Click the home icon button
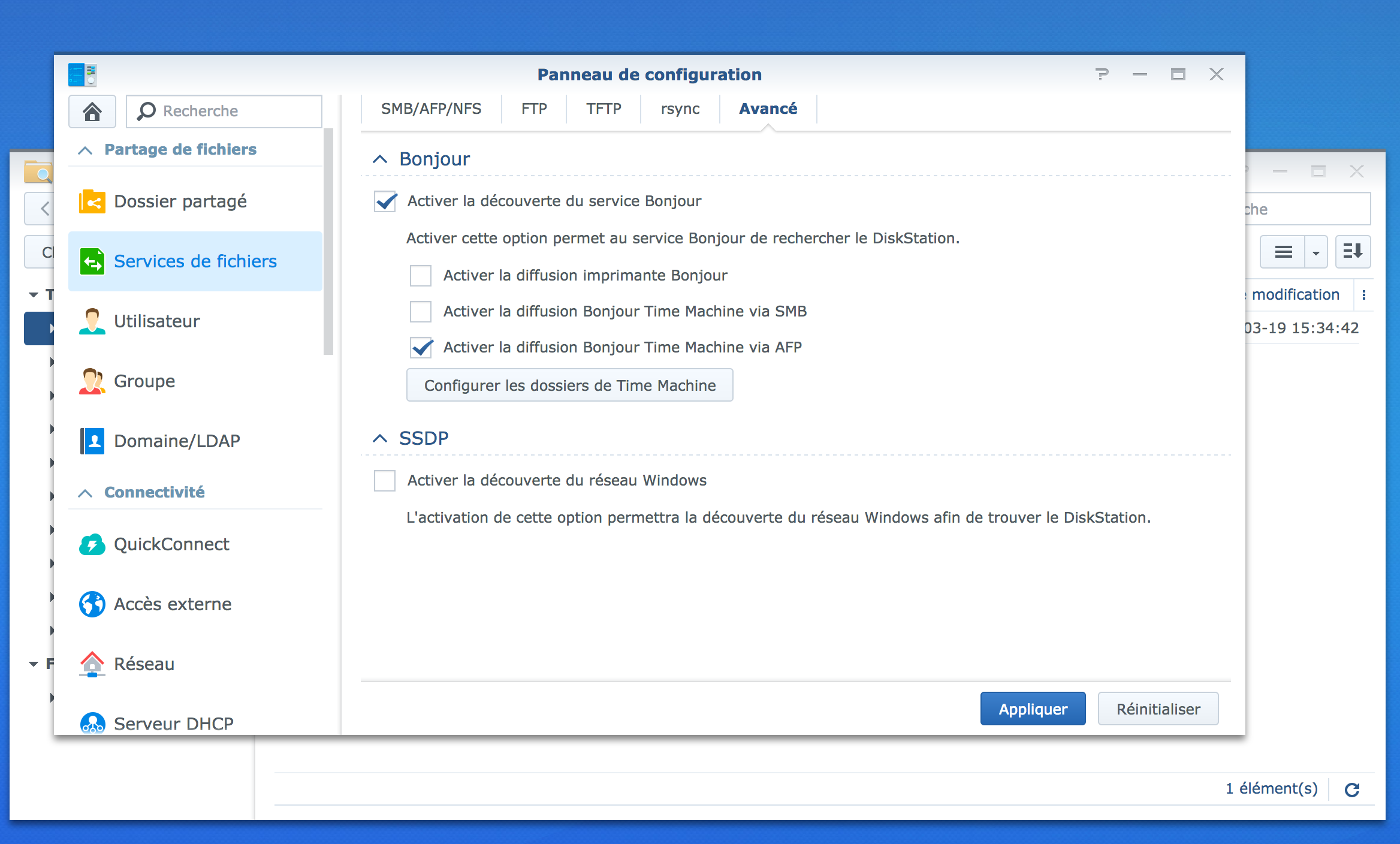The image size is (1400, 844). [x=92, y=111]
